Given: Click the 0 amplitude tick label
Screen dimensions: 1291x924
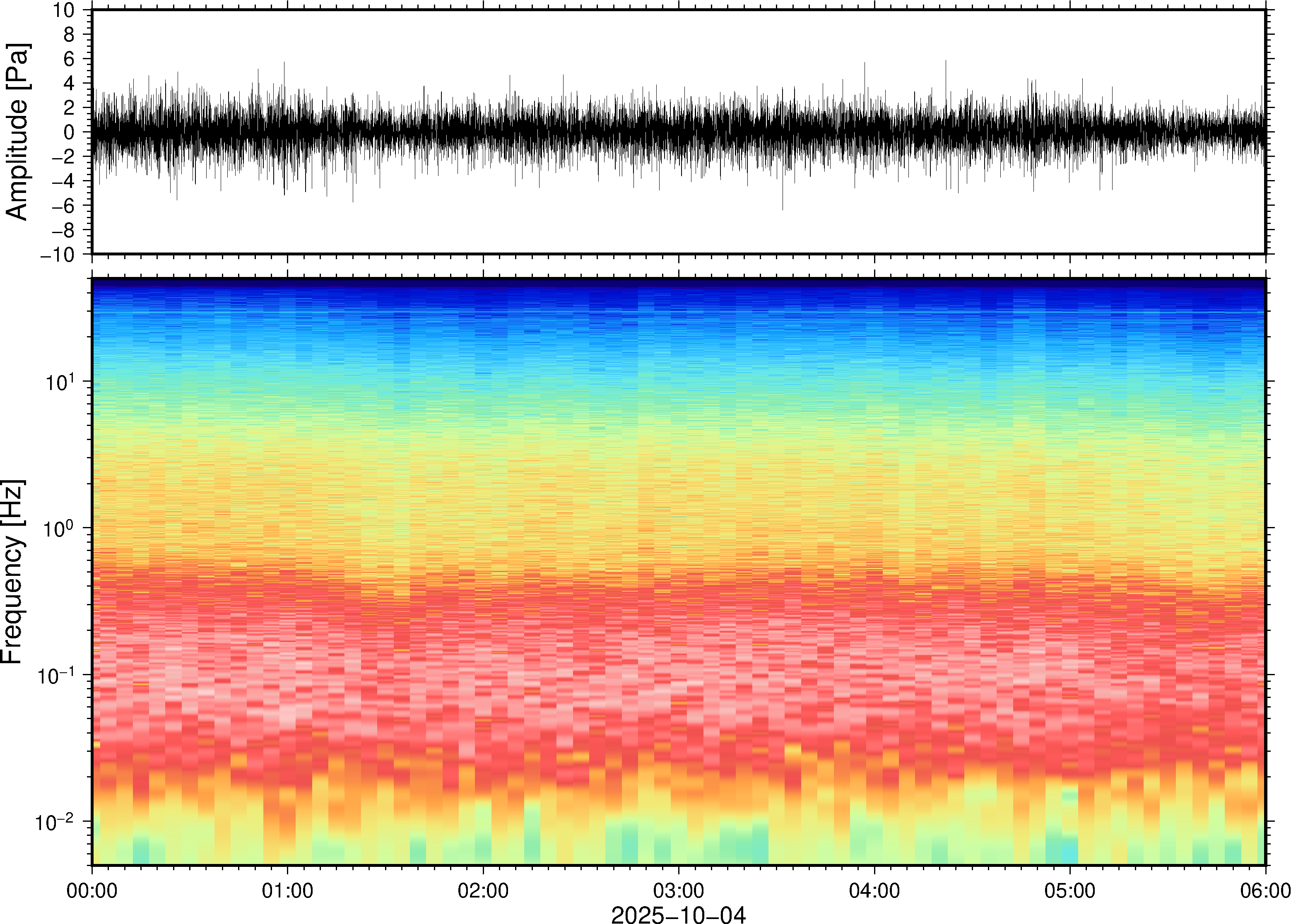Looking at the screenshot, I should [x=70, y=132].
